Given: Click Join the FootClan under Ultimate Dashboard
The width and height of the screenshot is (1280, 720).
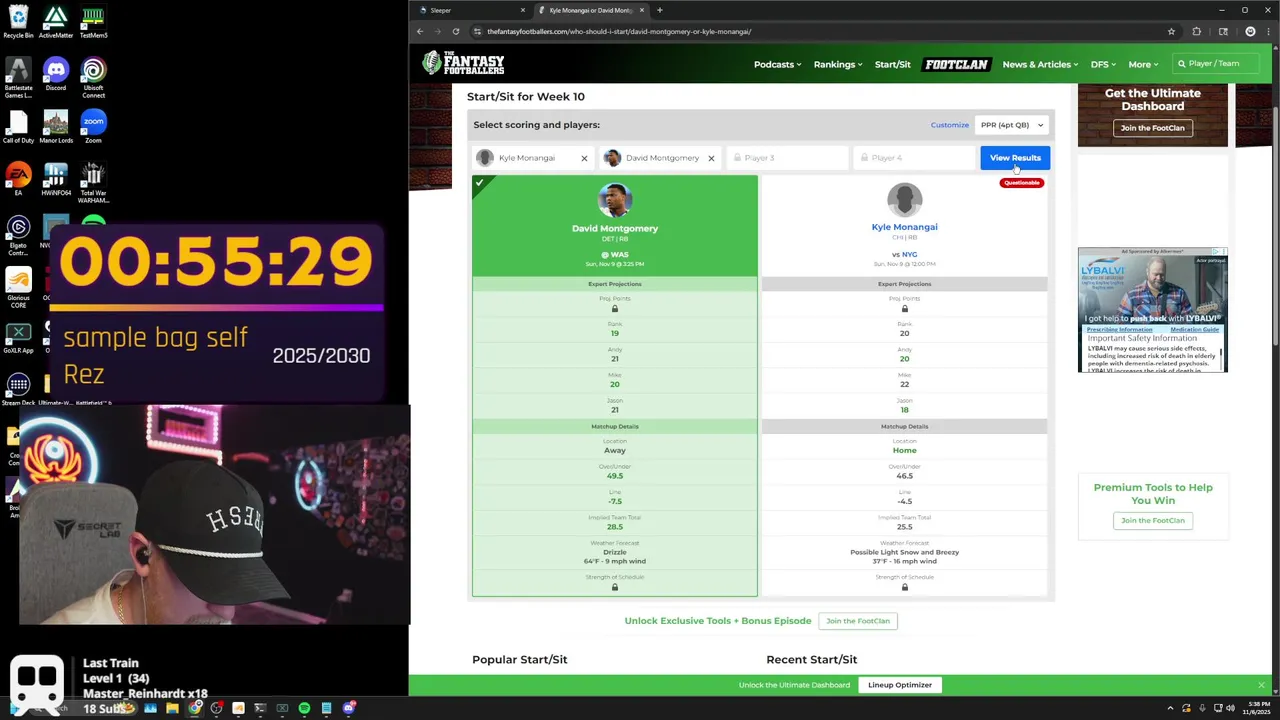Looking at the screenshot, I should [1152, 128].
